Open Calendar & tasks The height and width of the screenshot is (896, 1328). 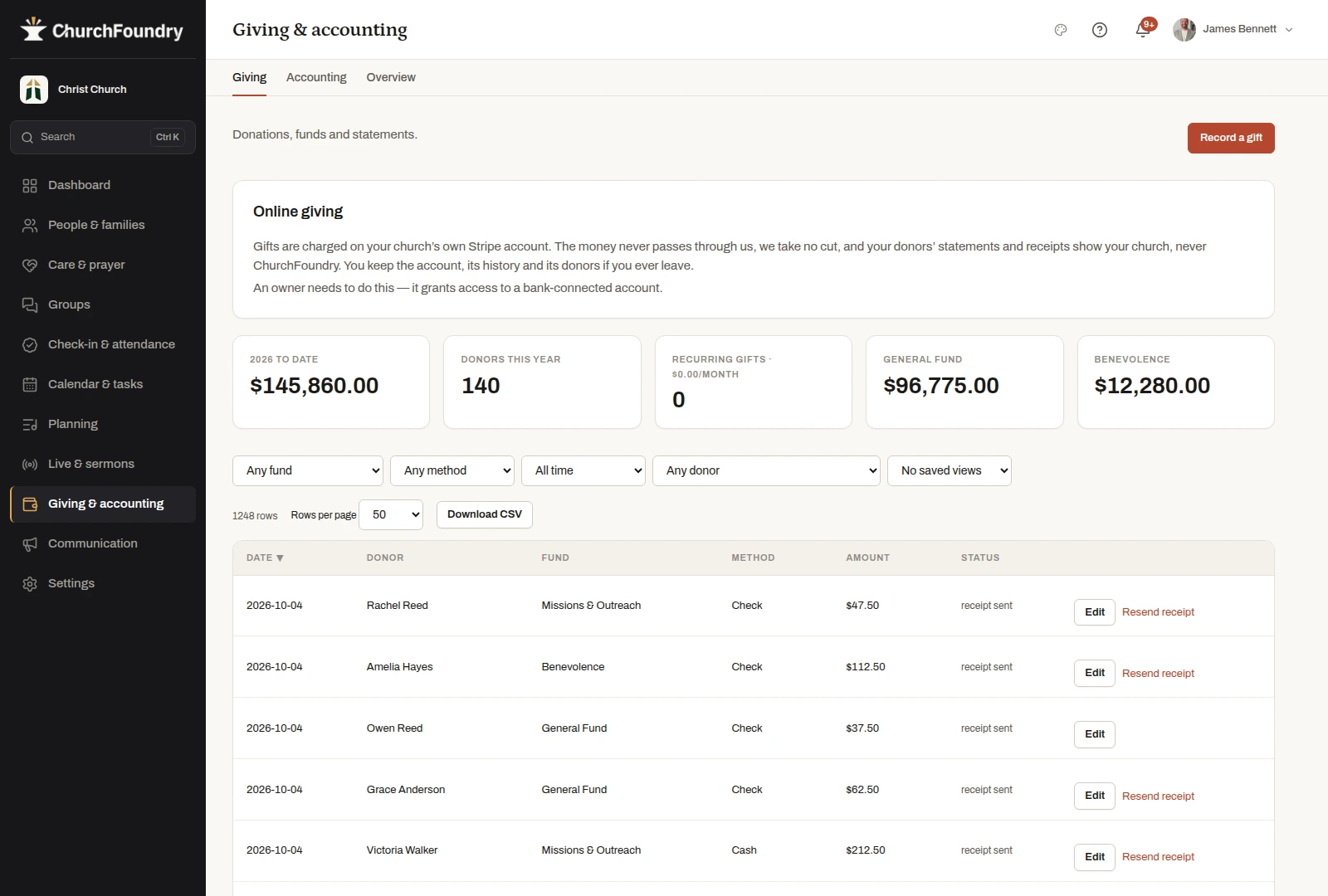[103, 384]
